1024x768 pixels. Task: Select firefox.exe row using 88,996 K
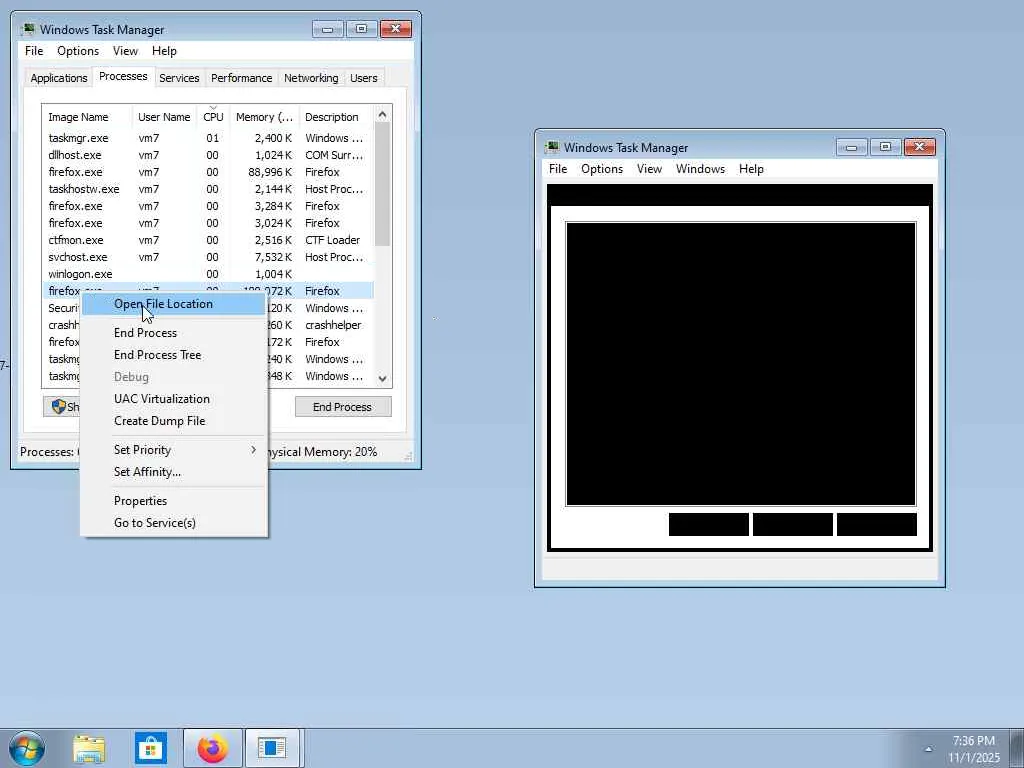pos(208,172)
